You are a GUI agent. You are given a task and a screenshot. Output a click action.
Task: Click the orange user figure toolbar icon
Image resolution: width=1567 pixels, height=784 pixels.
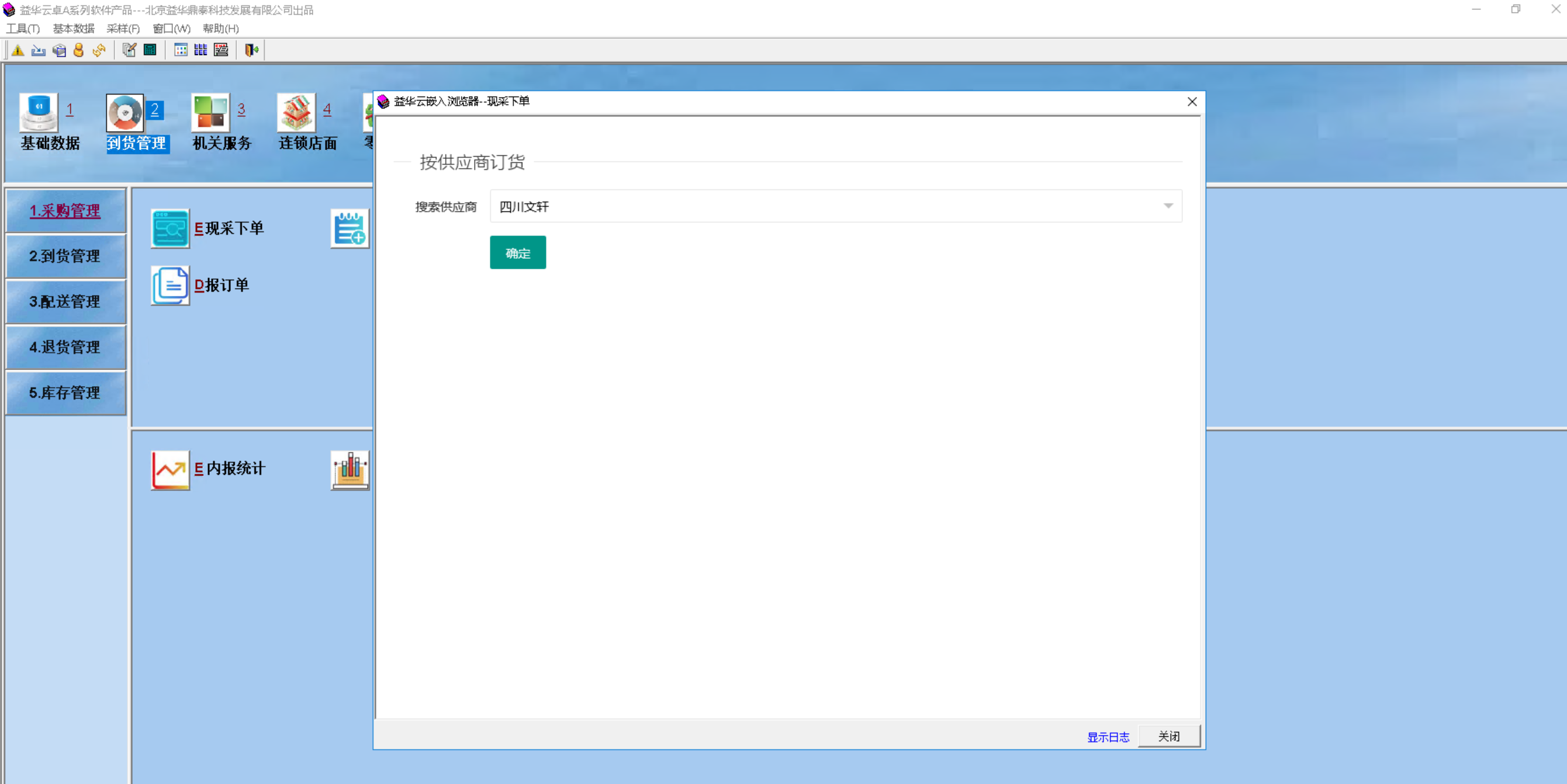[78, 50]
